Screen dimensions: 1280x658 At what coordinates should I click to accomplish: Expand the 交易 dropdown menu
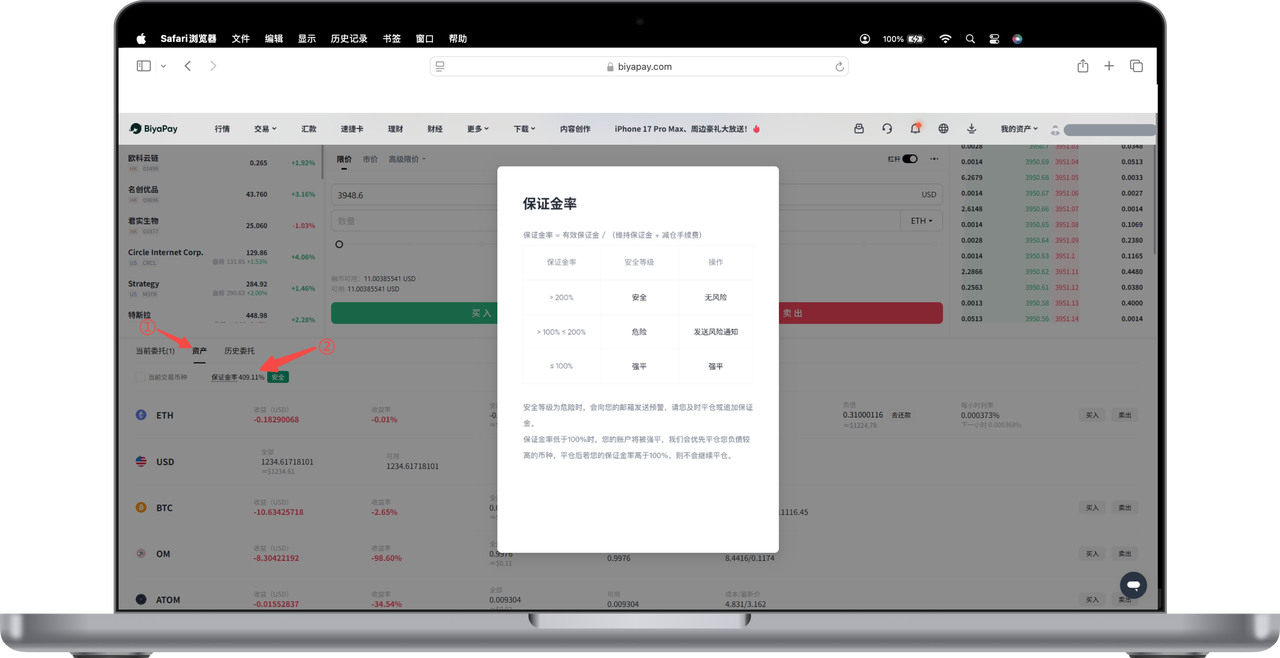point(265,129)
